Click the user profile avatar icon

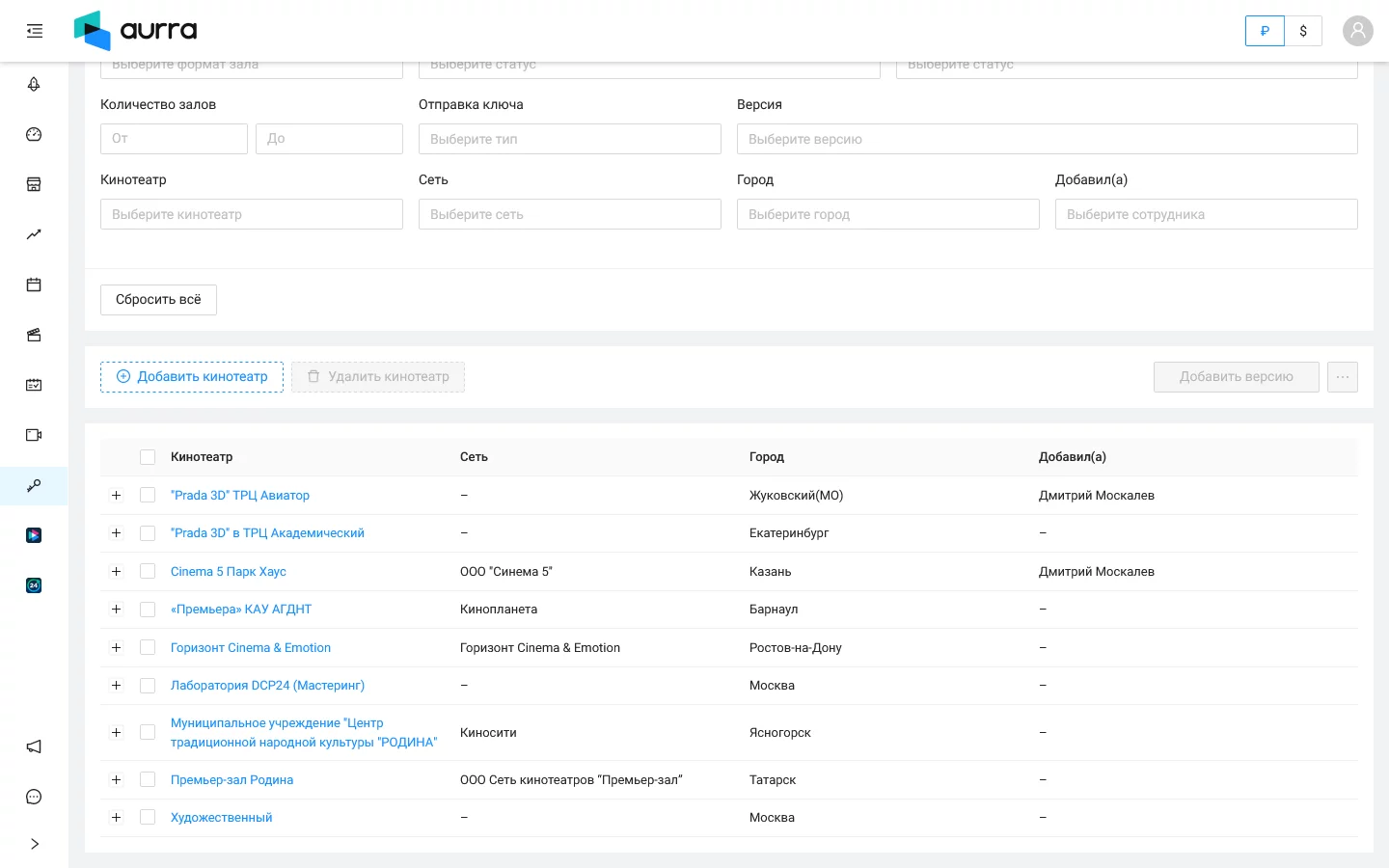1357,31
